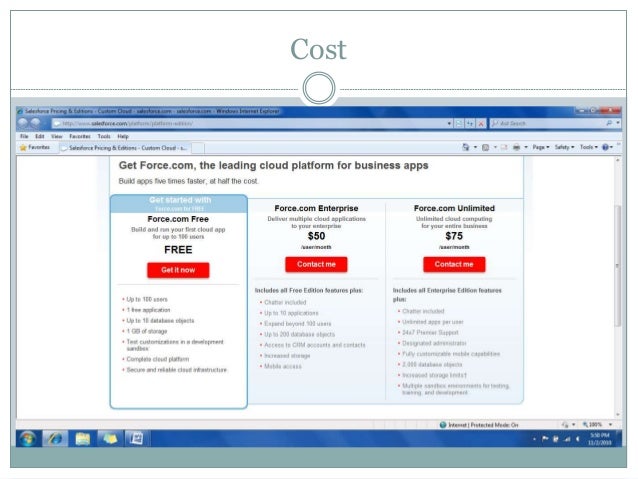Click the search magnifier icon
638x479 pixels.
[609, 123]
